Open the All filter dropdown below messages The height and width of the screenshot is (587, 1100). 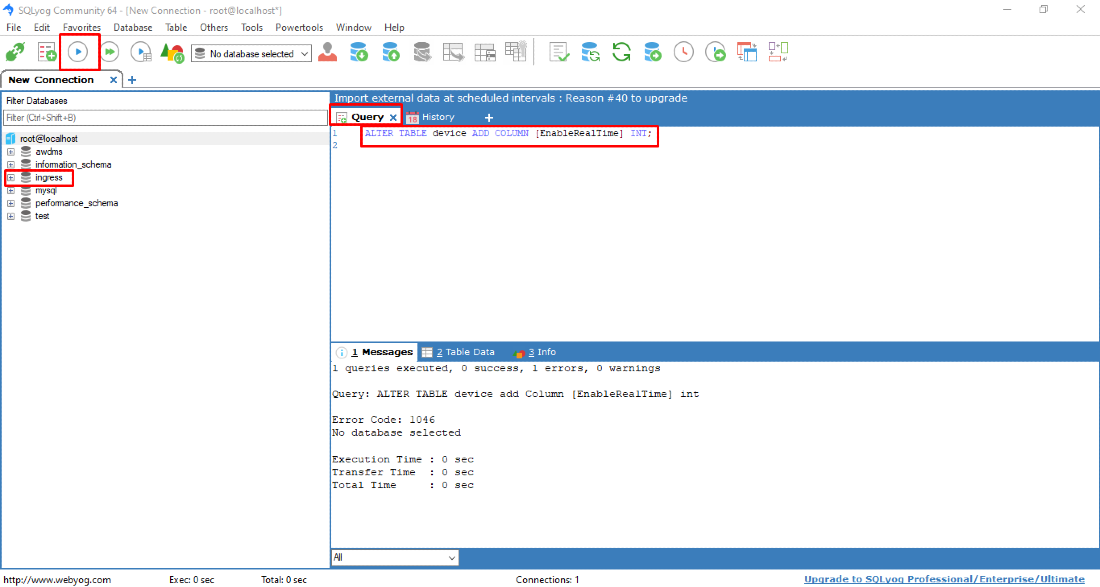coord(395,558)
